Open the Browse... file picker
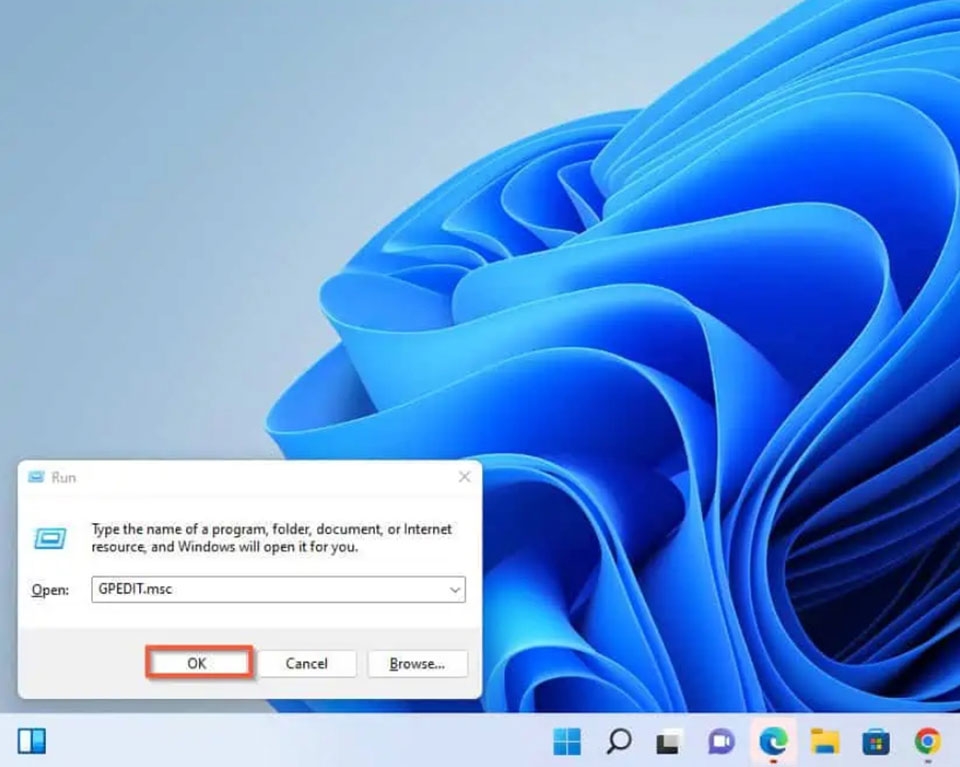Image resolution: width=960 pixels, height=767 pixels. click(418, 664)
